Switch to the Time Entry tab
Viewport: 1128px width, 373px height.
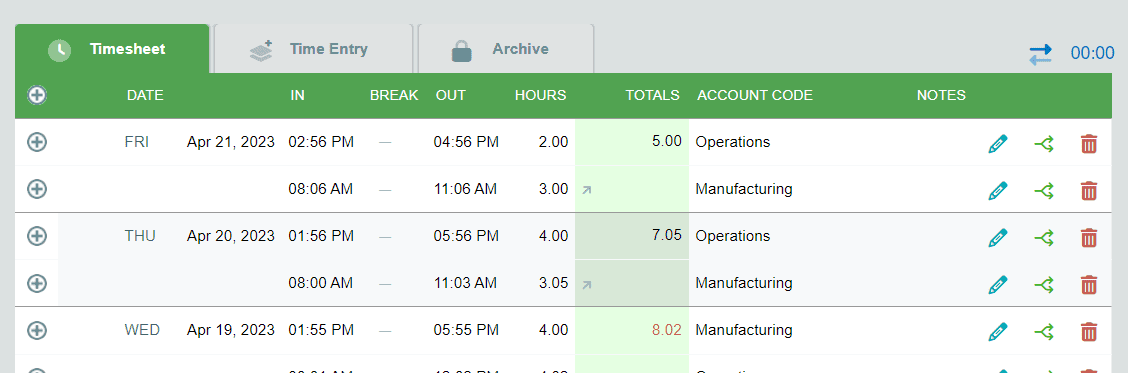coord(314,49)
